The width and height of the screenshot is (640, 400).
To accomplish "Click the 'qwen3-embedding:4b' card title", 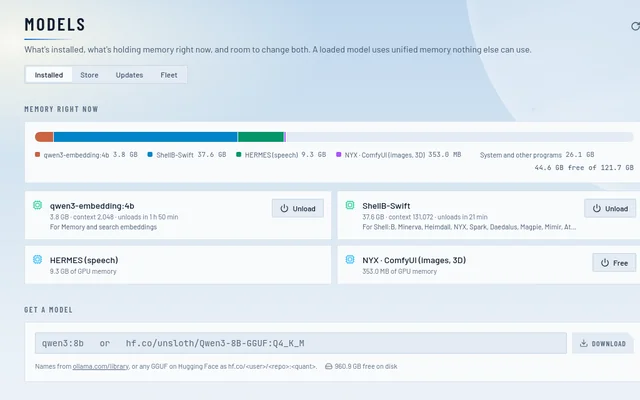I will (x=92, y=206).
